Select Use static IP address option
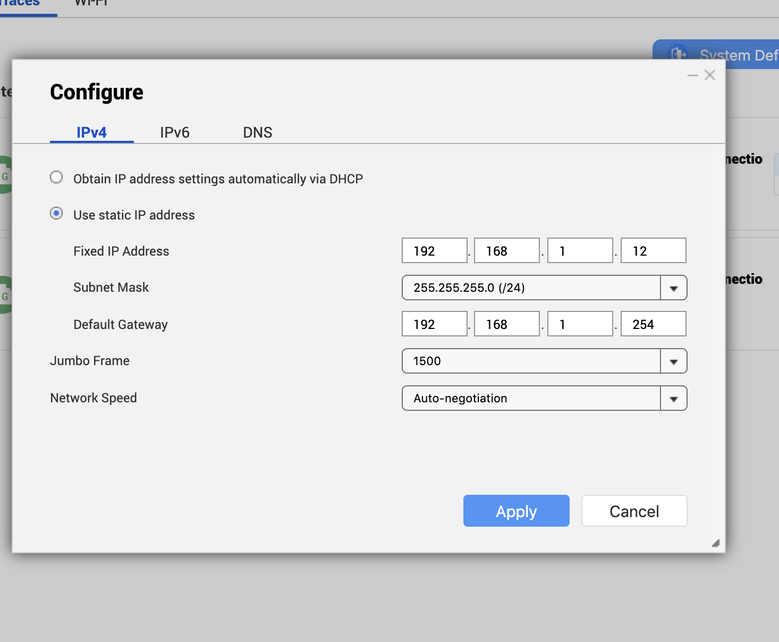 point(56,214)
